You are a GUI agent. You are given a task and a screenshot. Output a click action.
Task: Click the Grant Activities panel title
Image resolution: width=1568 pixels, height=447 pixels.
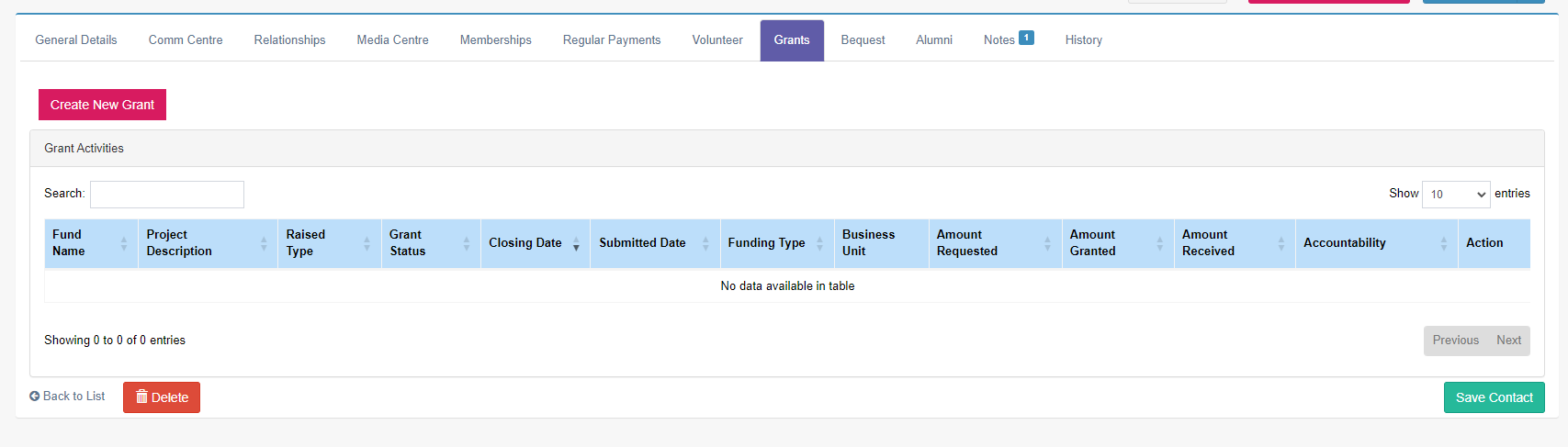(x=84, y=149)
